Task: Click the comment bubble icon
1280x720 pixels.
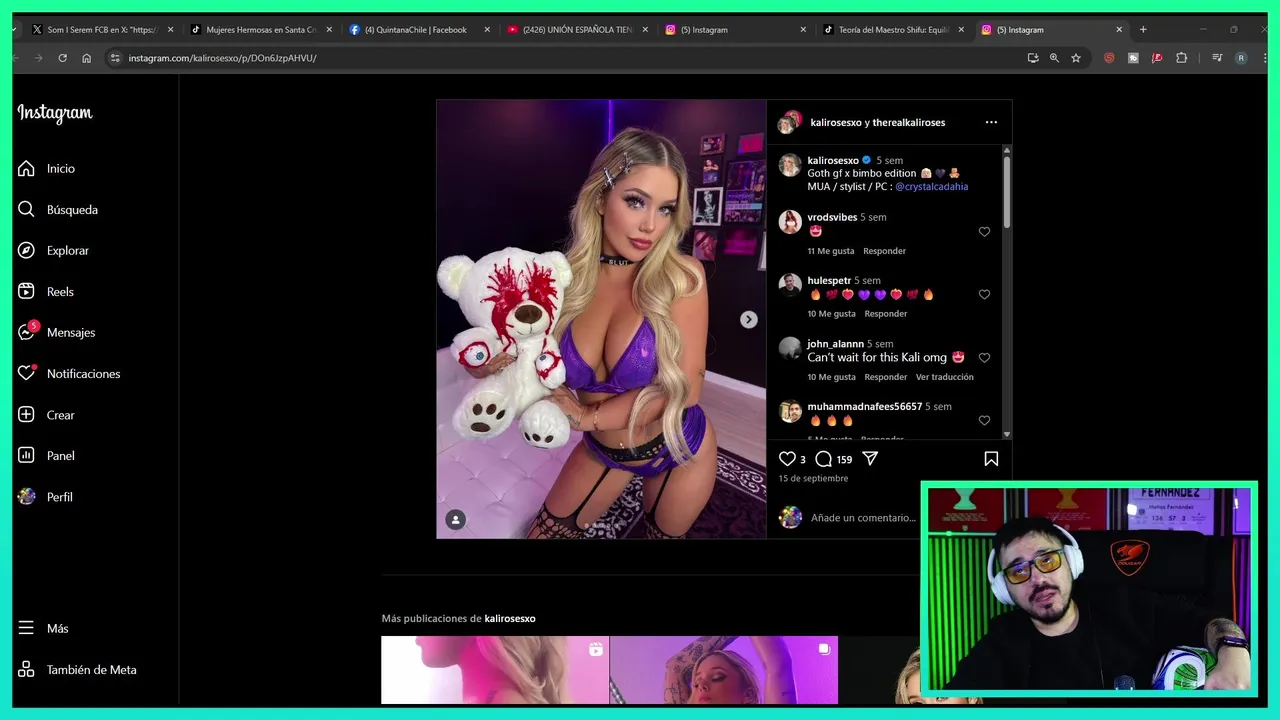Action: (x=823, y=458)
